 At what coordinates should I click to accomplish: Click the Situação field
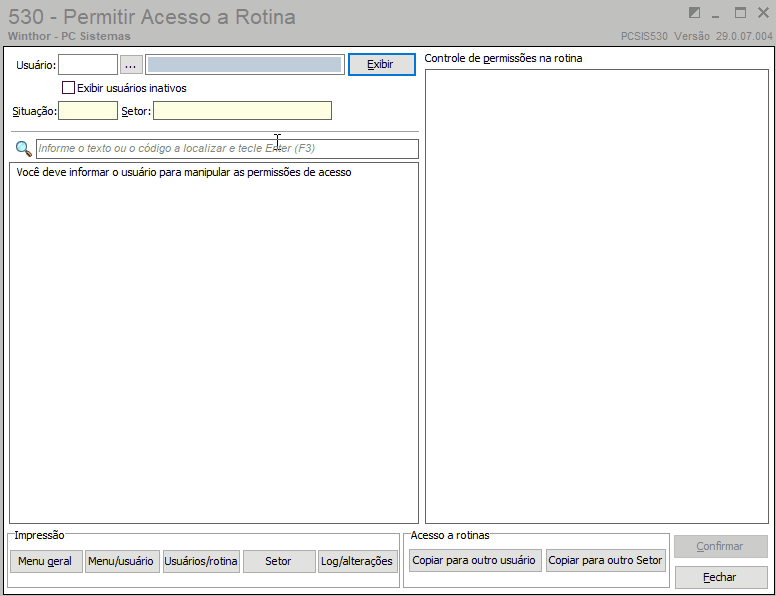(x=88, y=111)
